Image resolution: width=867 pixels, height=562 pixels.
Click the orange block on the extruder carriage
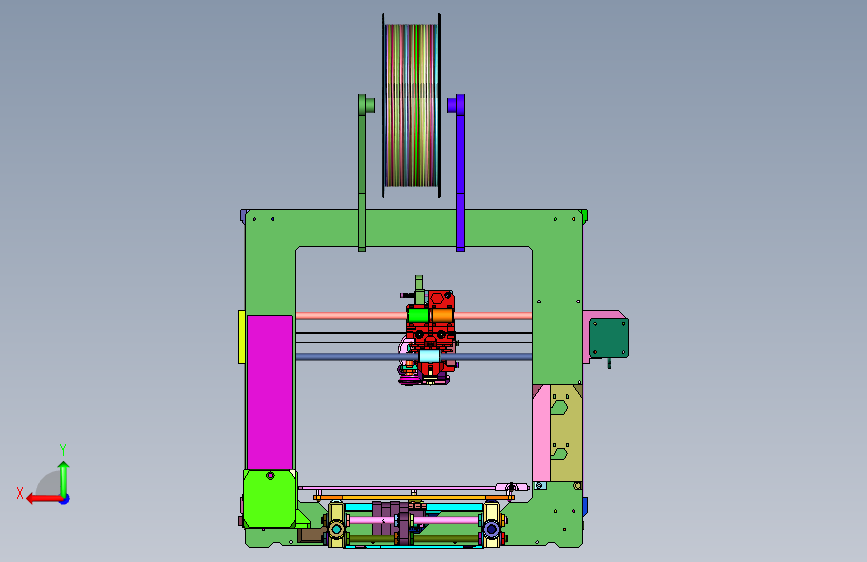[x=442, y=315]
